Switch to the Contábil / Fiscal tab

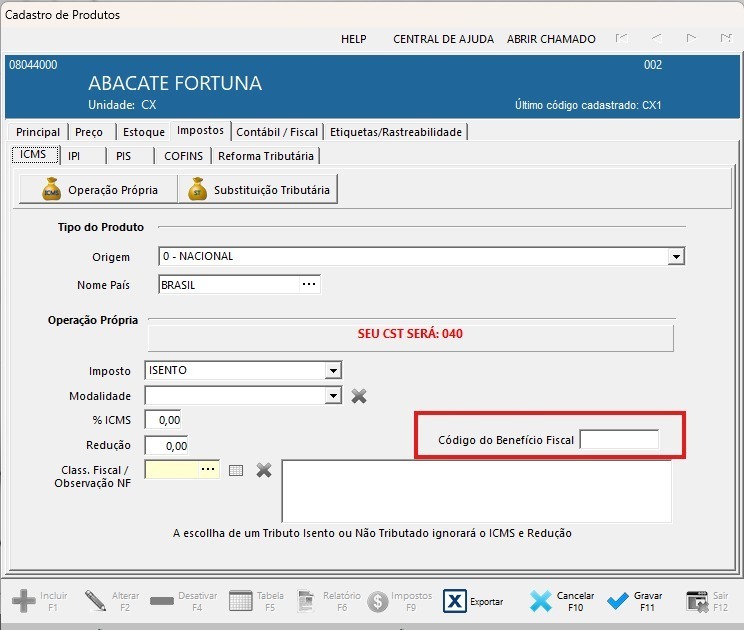click(277, 132)
